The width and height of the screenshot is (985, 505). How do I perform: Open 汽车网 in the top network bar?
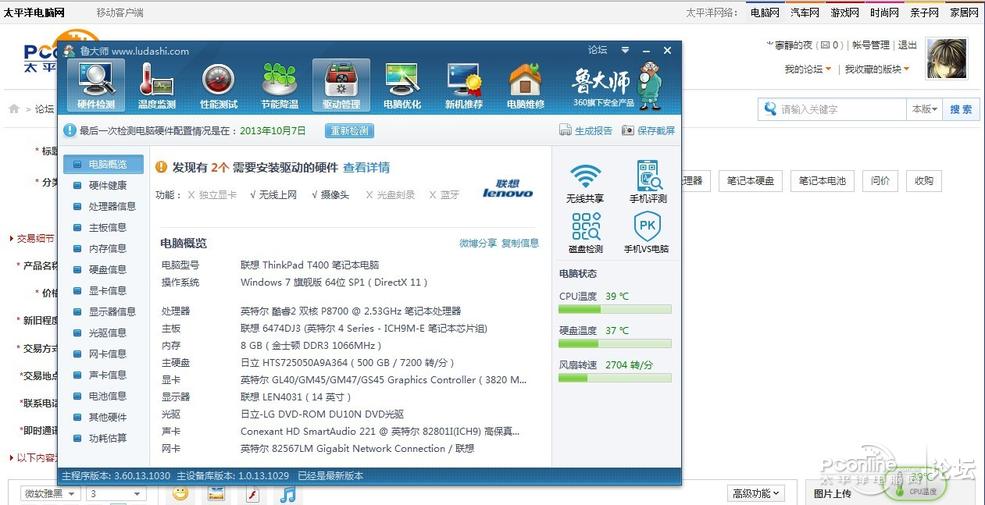coord(805,13)
